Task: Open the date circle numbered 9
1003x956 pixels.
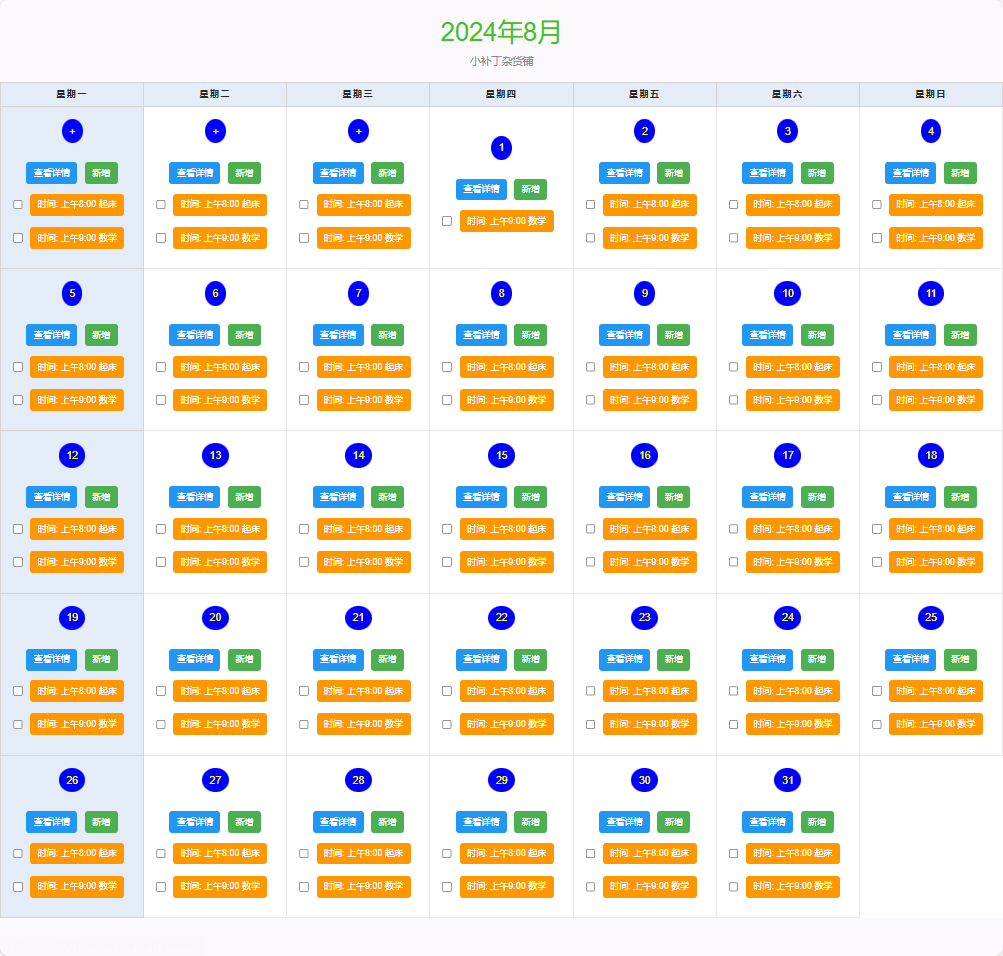Action: pyautogui.click(x=645, y=294)
